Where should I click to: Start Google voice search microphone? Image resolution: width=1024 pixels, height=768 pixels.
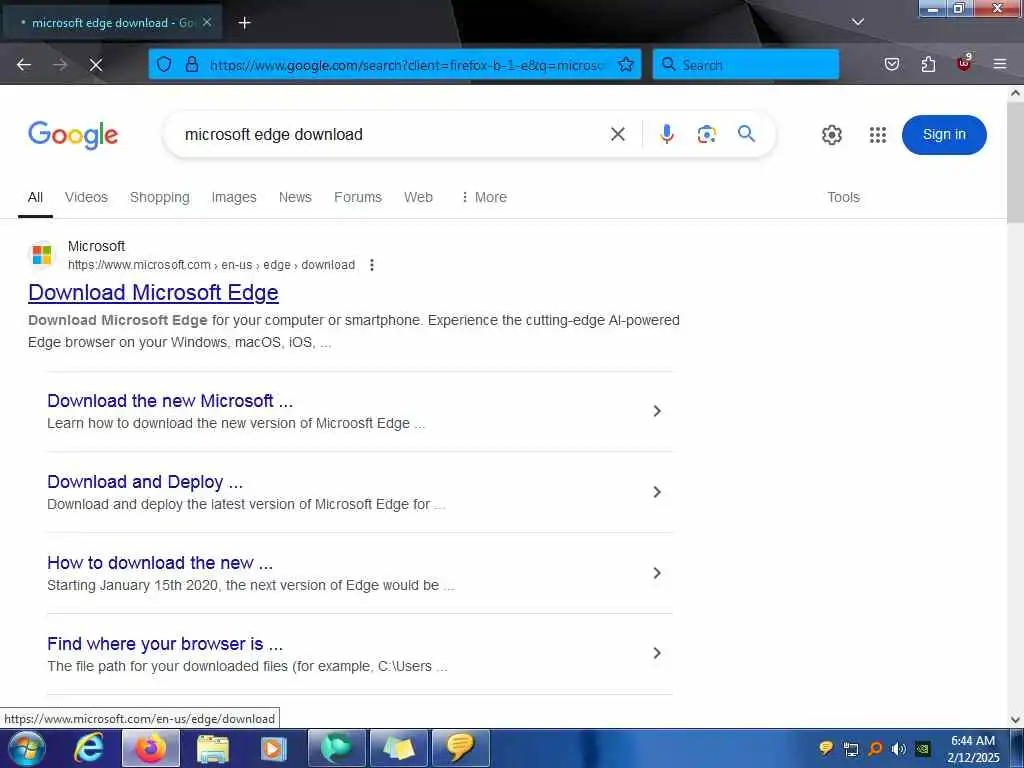point(666,135)
